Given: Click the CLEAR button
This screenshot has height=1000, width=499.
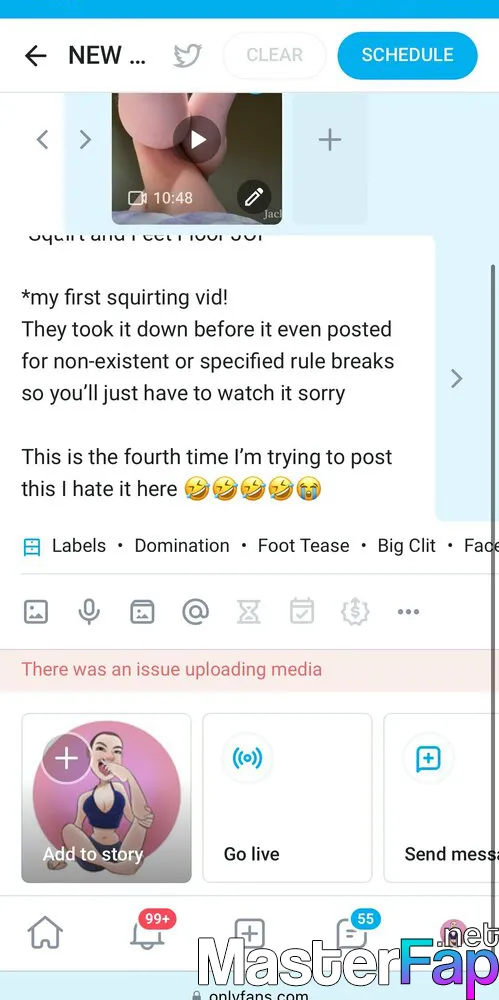Looking at the screenshot, I should 274,55.
